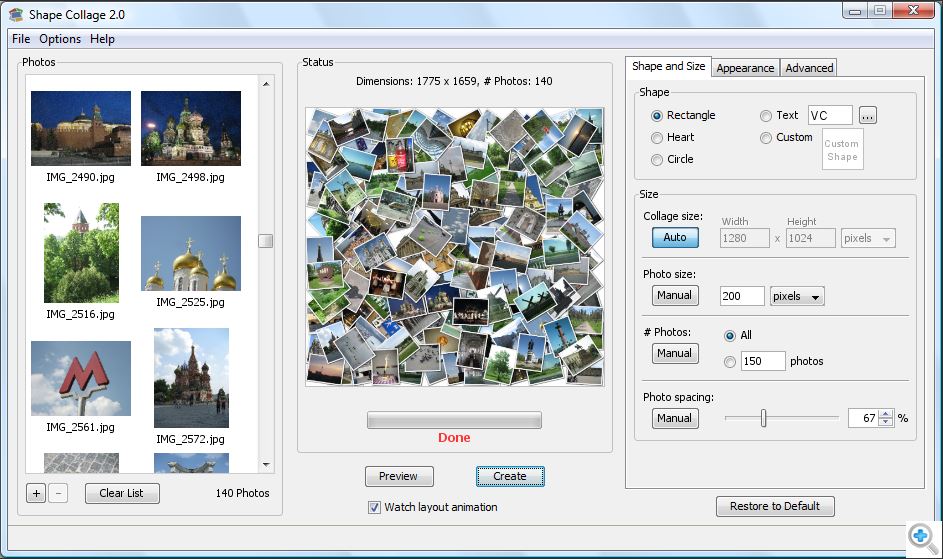Click the Custom Shape preview box
Screen dimensions: 943x559
click(x=843, y=149)
